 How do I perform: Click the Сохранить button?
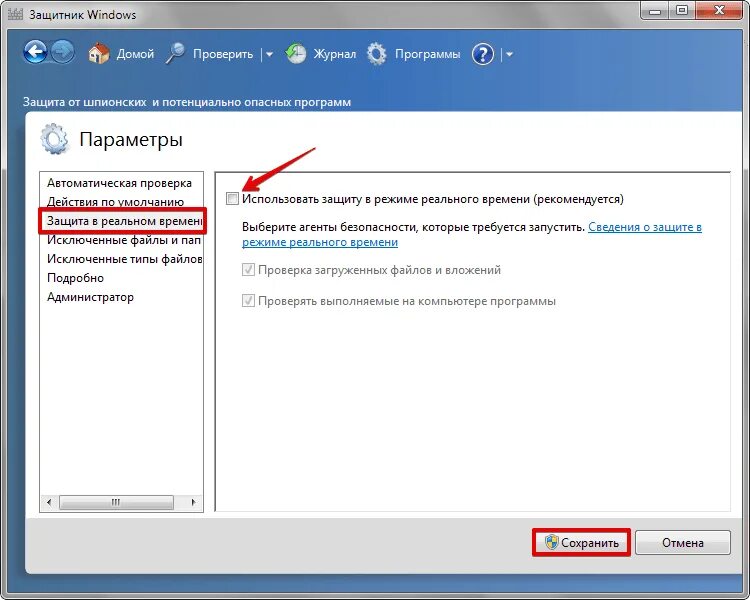[x=581, y=543]
